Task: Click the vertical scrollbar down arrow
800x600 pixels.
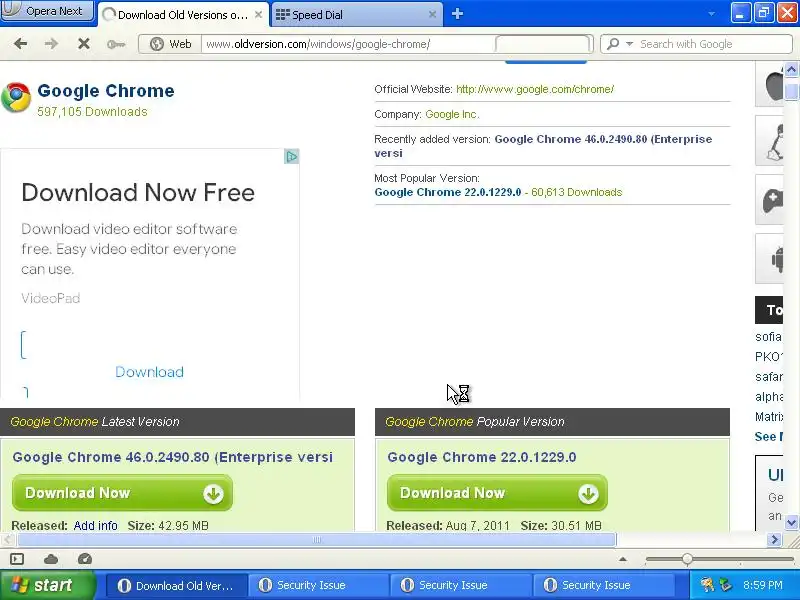Action: 791,522
